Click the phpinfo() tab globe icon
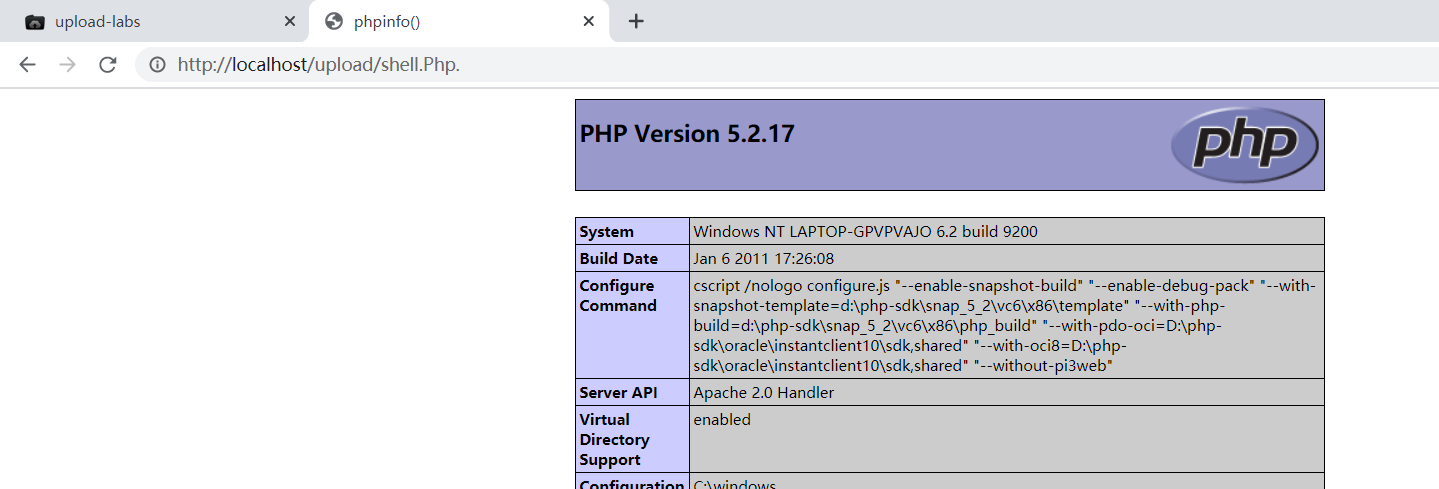Image resolution: width=1439 pixels, height=489 pixels. [334, 21]
